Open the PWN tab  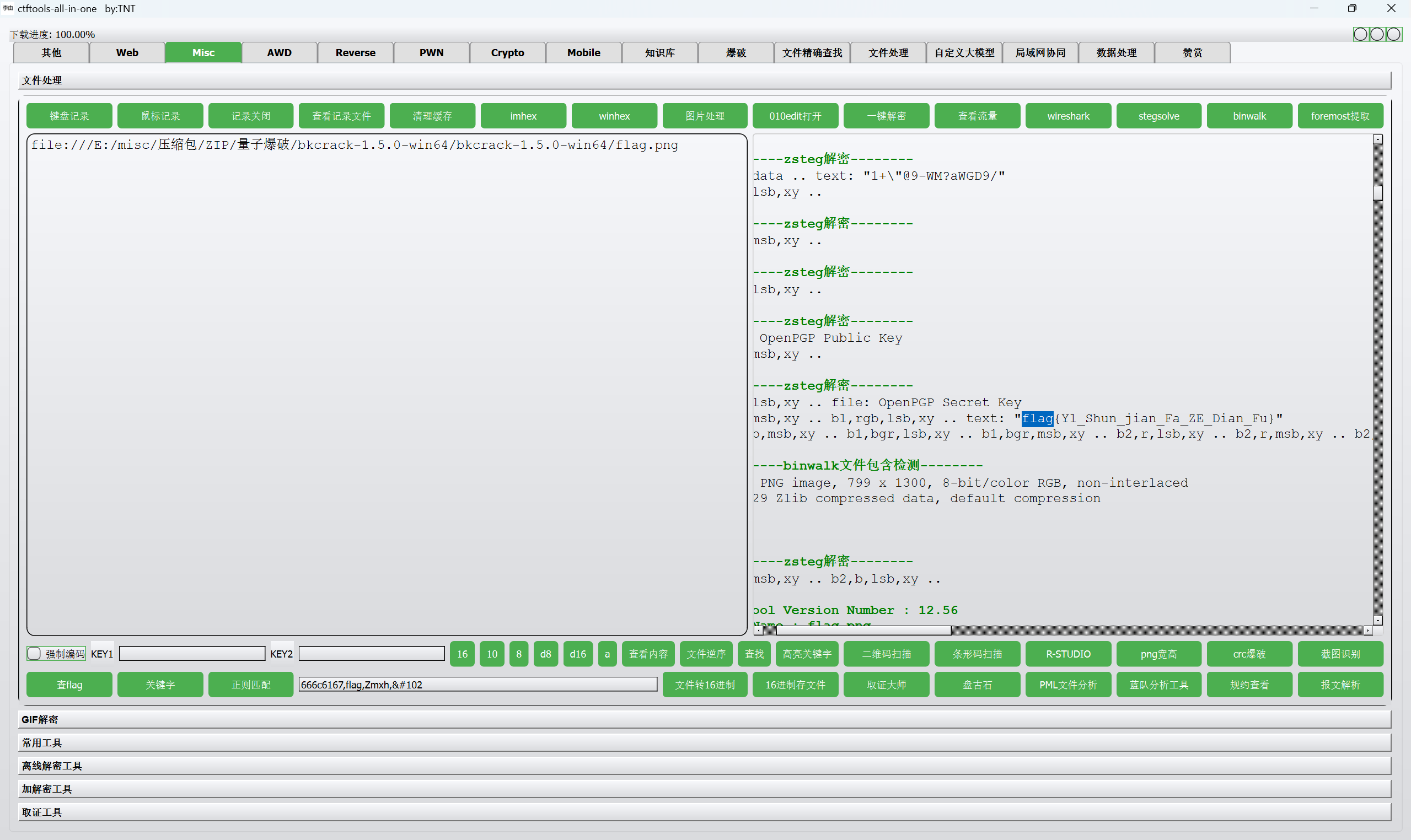tap(431, 53)
